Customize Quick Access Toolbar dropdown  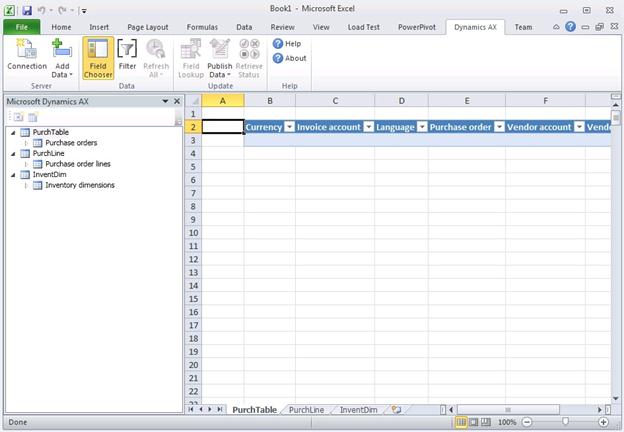coord(84,11)
